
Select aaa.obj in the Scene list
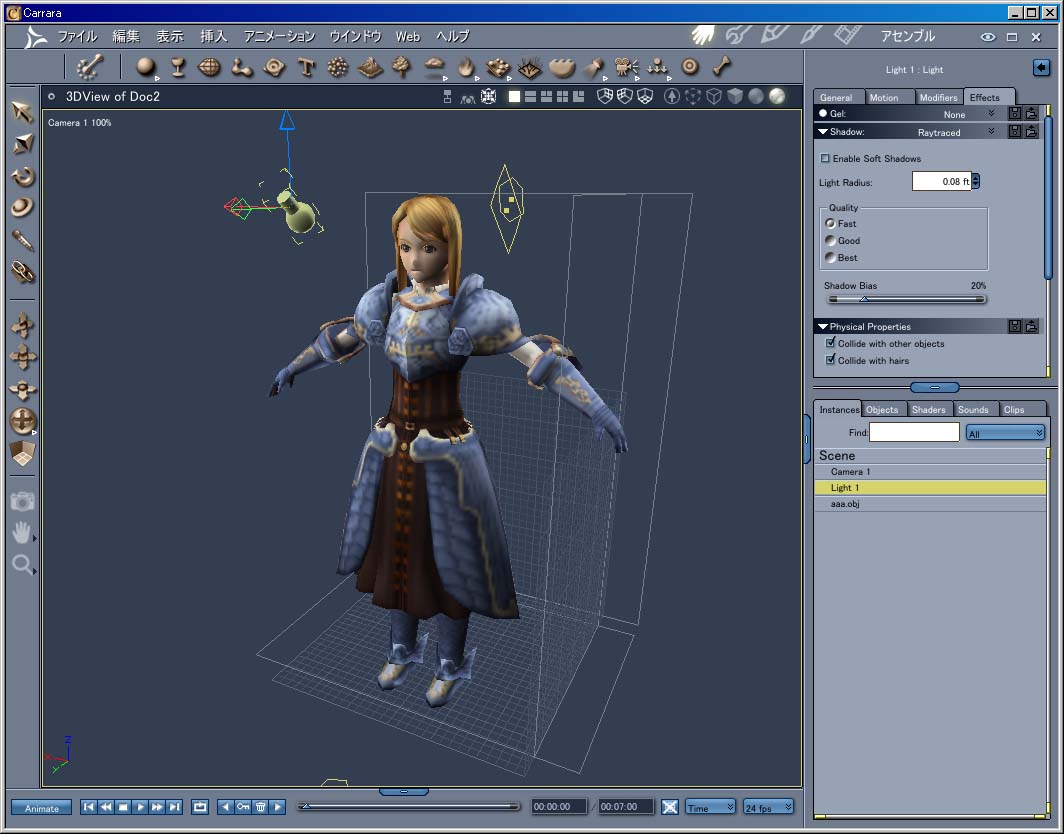coord(930,504)
